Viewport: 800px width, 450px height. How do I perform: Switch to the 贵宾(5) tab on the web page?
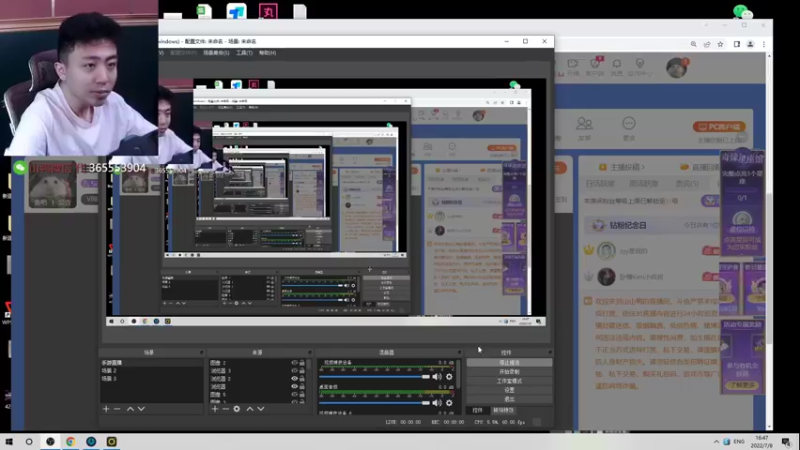pyautogui.click(x=687, y=184)
